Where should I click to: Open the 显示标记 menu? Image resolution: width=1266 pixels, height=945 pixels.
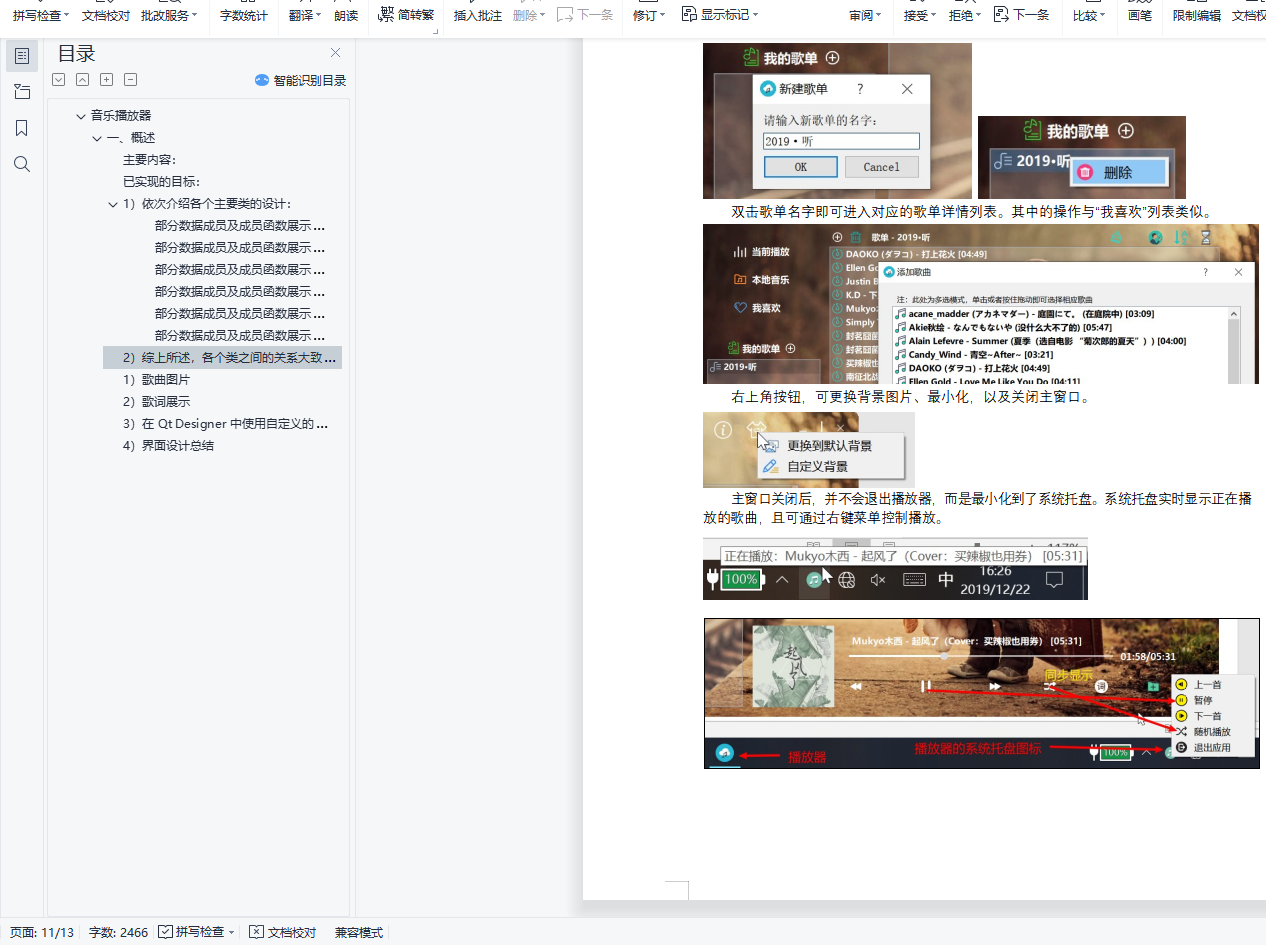pyautogui.click(x=720, y=15)
